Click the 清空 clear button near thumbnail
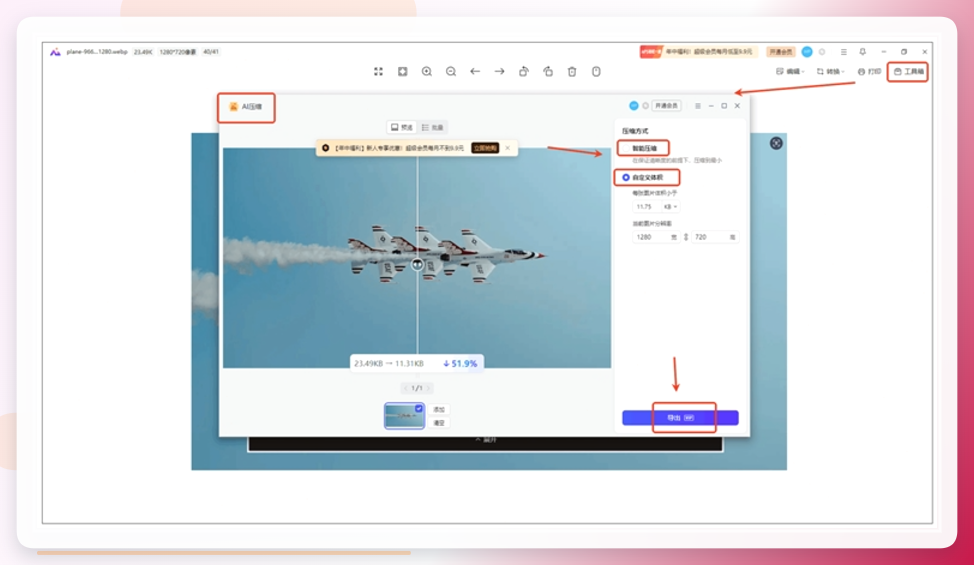 tap(439, 423)
